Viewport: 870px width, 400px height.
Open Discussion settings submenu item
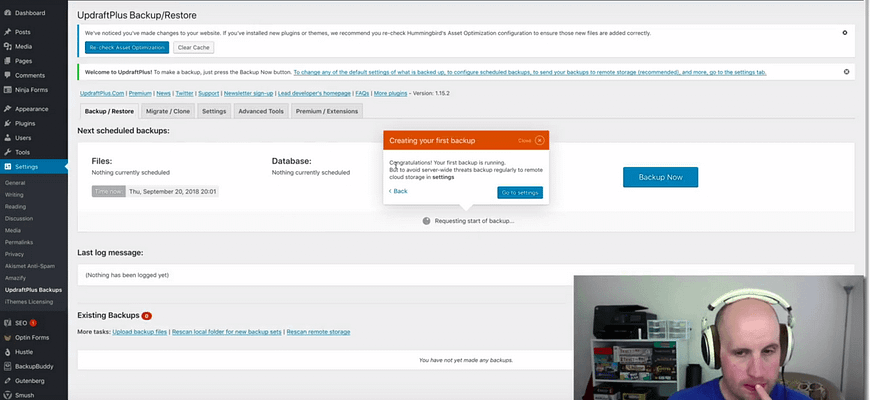[x=19, y=219]
